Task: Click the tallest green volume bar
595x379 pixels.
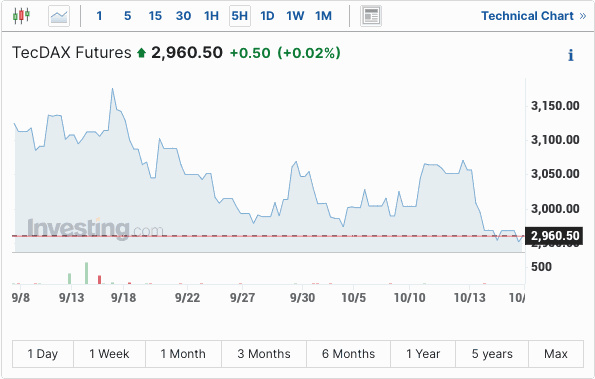Action: (87, 273)
